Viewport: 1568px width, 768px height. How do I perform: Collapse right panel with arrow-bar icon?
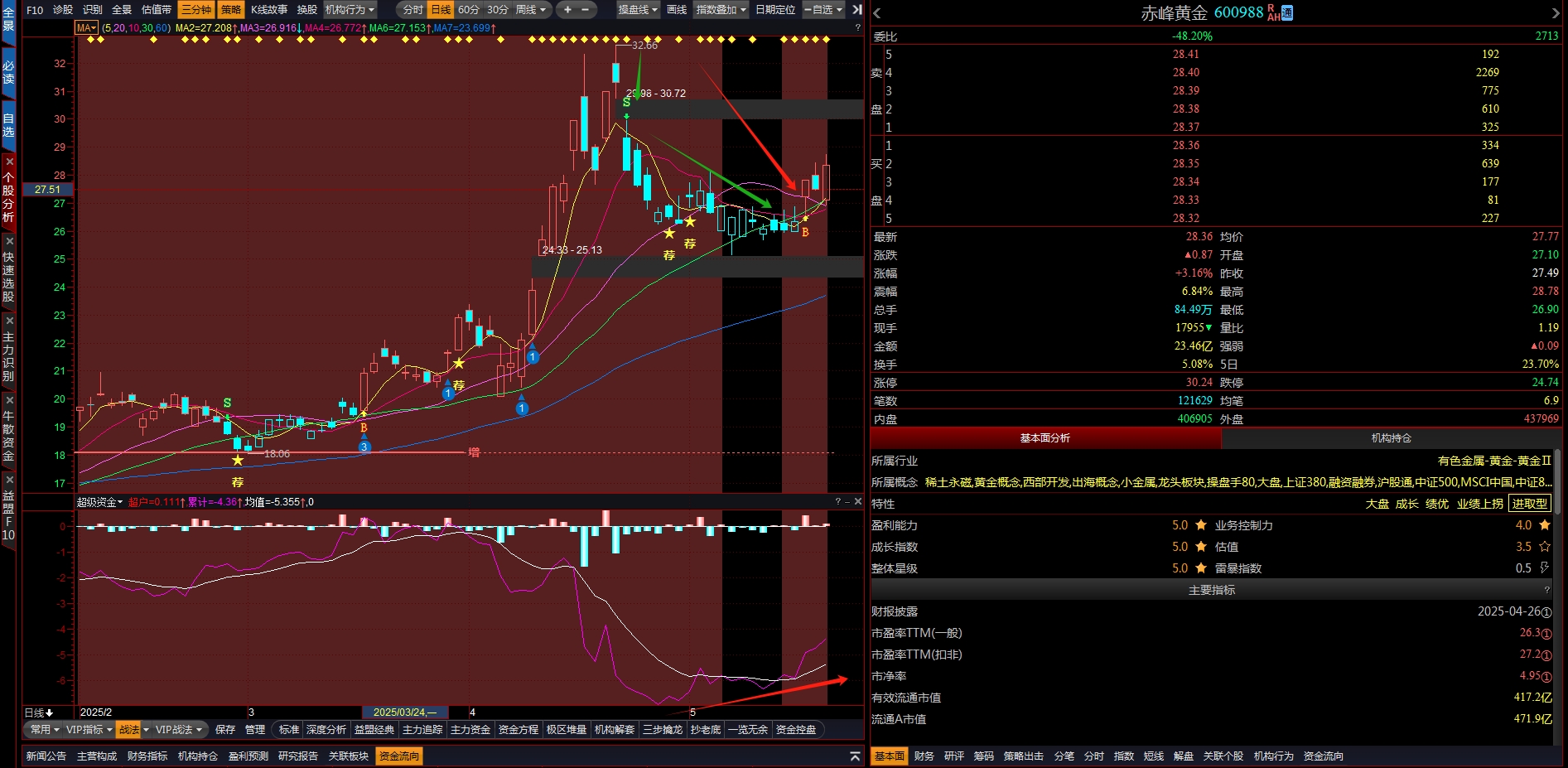click(857, 10)
